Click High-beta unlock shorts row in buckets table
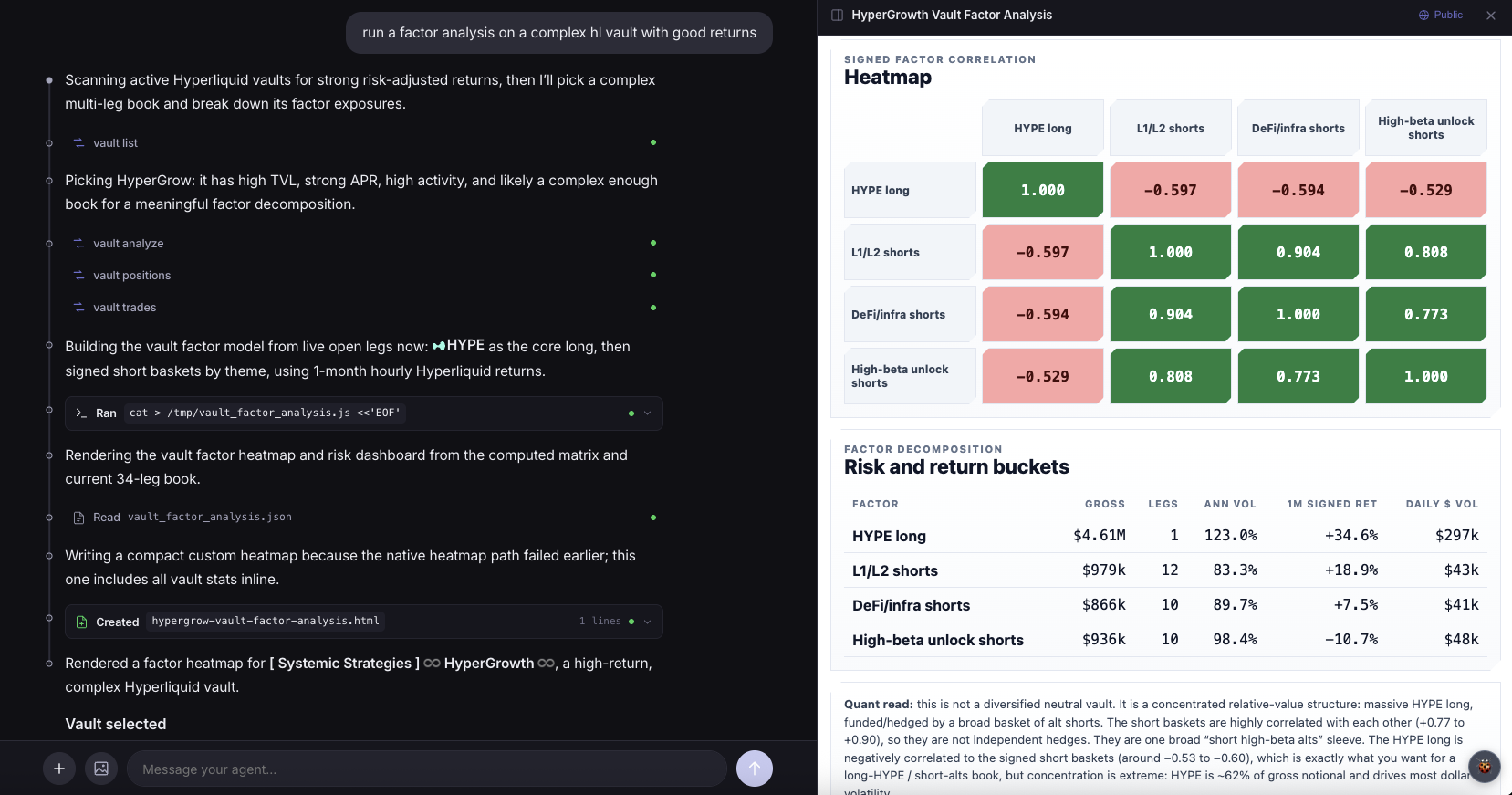Viewport: 1512px width, 795px height. tap(1165, 640)
